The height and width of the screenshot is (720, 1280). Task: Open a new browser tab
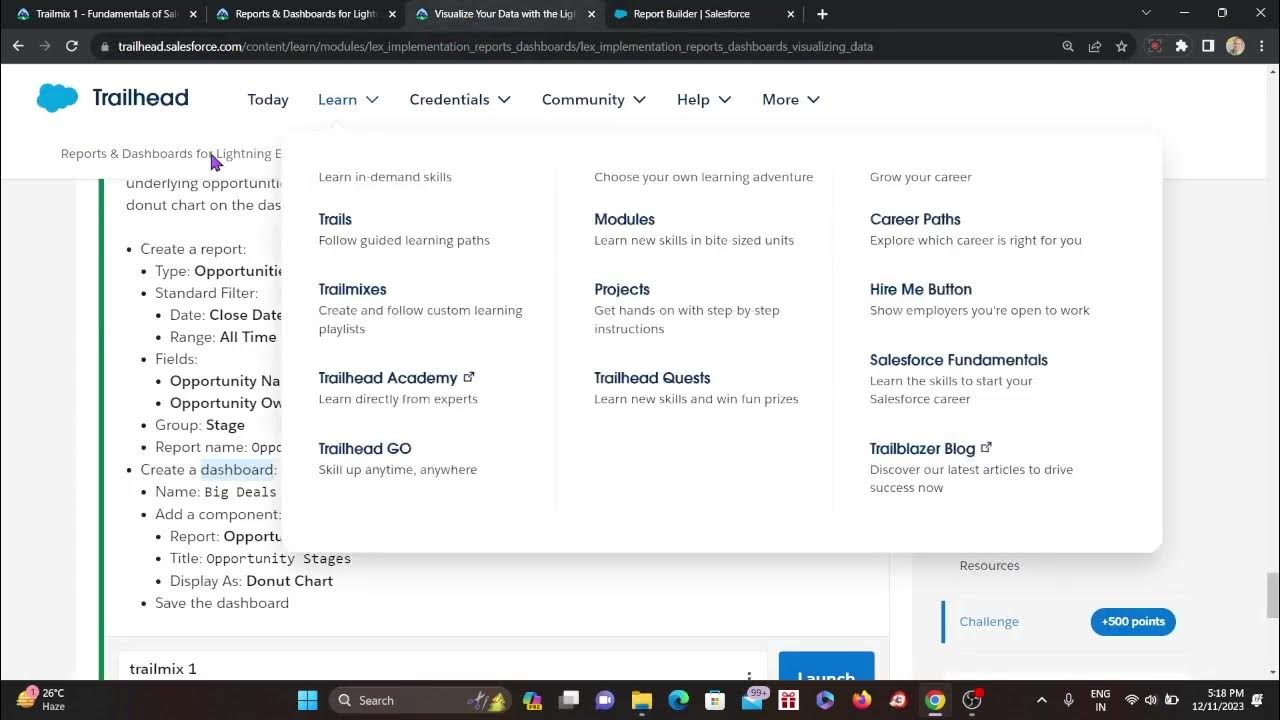point(822,14)
